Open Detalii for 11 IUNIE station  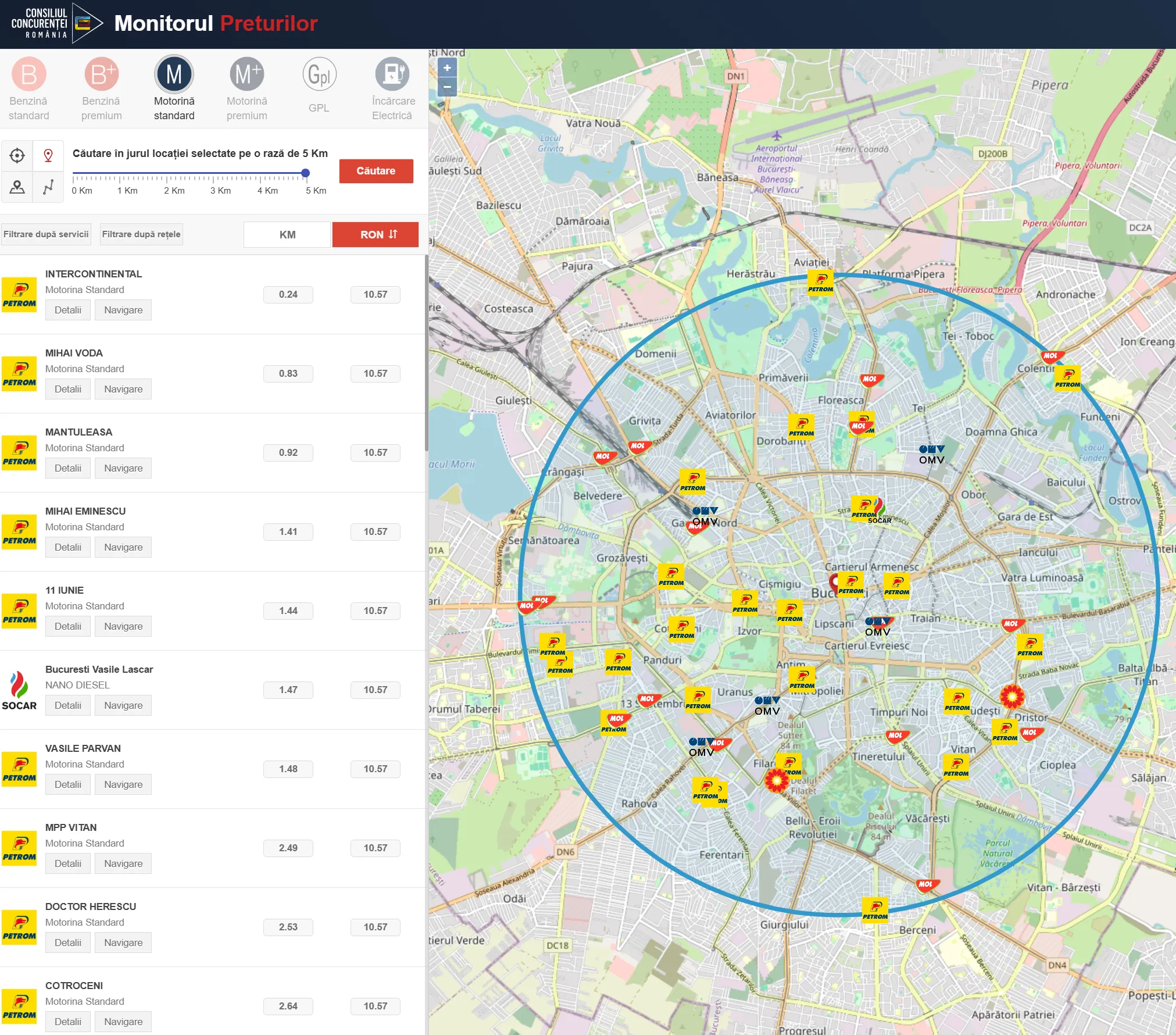[68, 626]
